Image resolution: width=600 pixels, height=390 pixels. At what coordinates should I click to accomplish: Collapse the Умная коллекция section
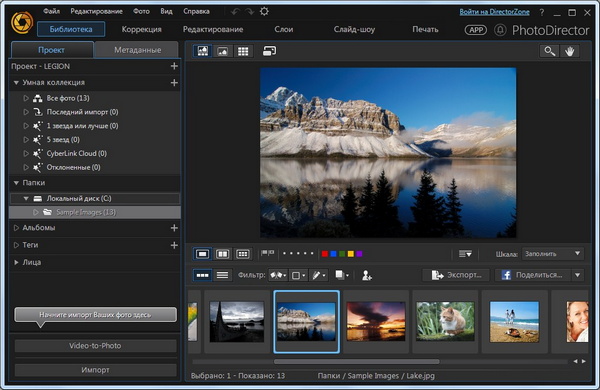click(16, 83)
